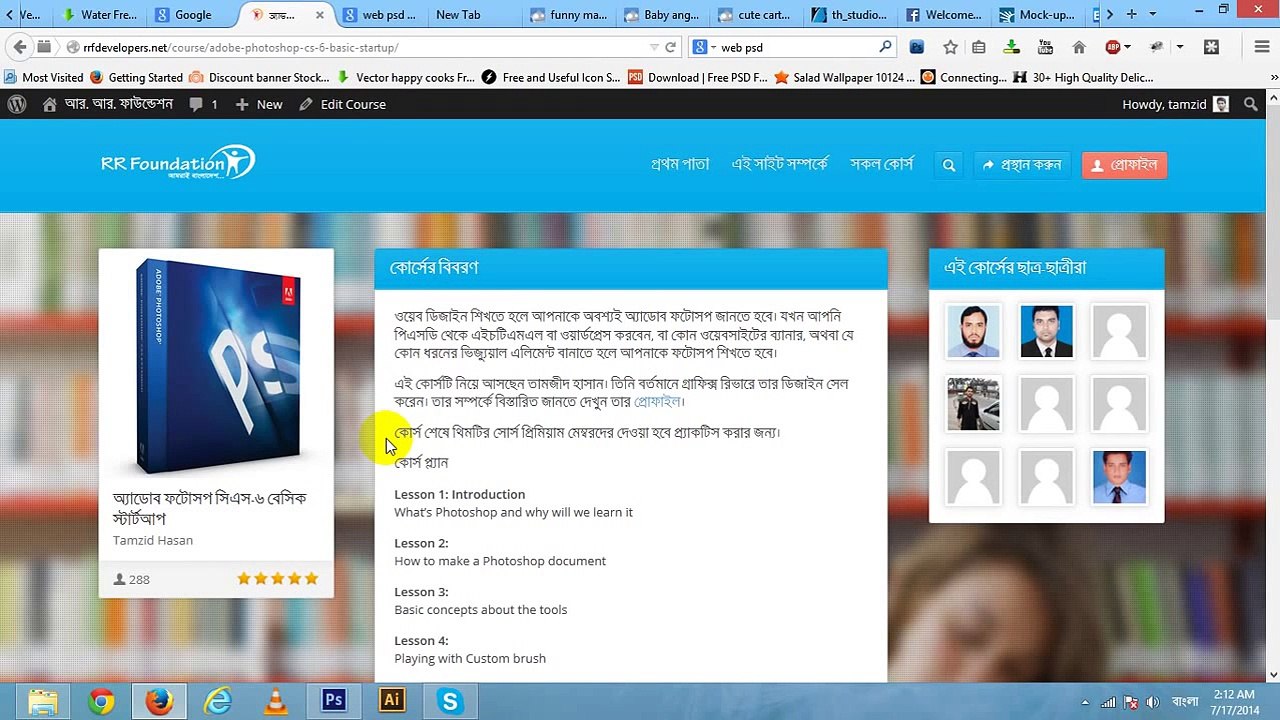
Task: Click the Edit Course admin link
Action: [x=342, y=104]
